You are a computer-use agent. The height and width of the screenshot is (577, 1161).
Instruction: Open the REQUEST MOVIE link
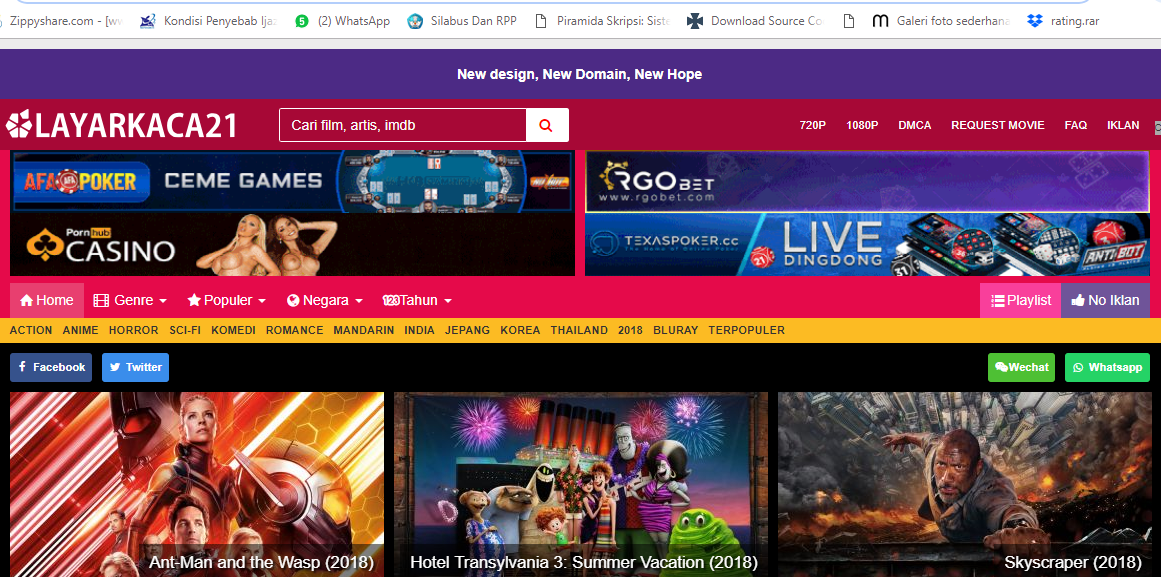(x=997, y=125)
